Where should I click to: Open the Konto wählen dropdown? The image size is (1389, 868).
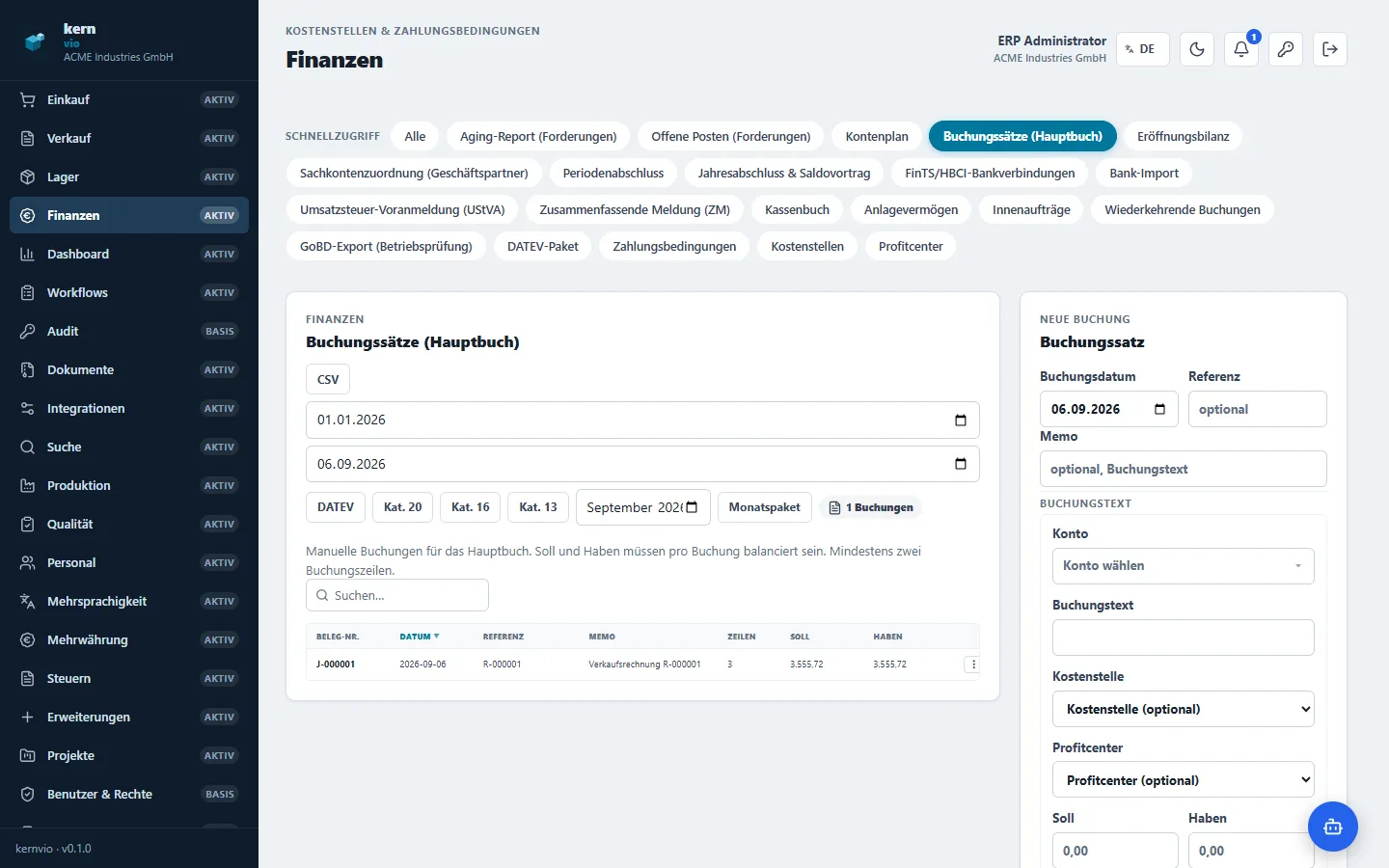1184,566
